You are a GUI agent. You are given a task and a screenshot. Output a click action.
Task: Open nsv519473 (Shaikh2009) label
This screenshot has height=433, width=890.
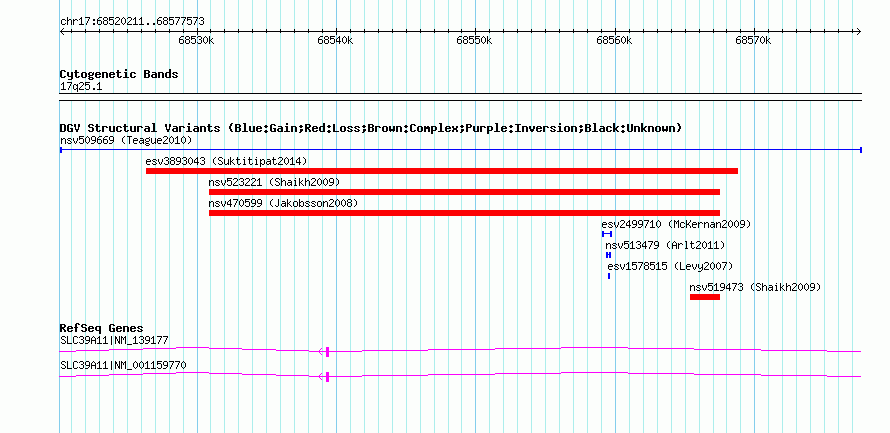[755, 287]
